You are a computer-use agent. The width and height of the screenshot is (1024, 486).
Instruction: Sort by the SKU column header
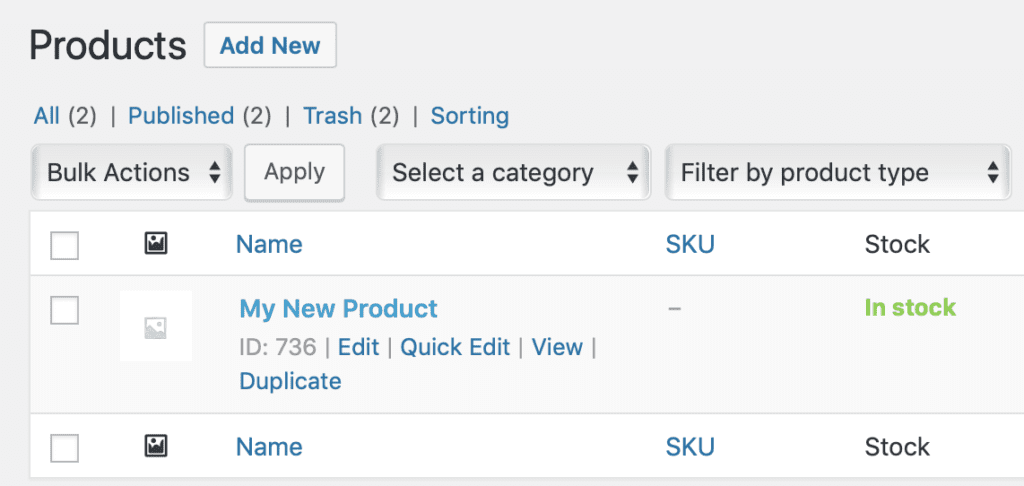point(690,244)
